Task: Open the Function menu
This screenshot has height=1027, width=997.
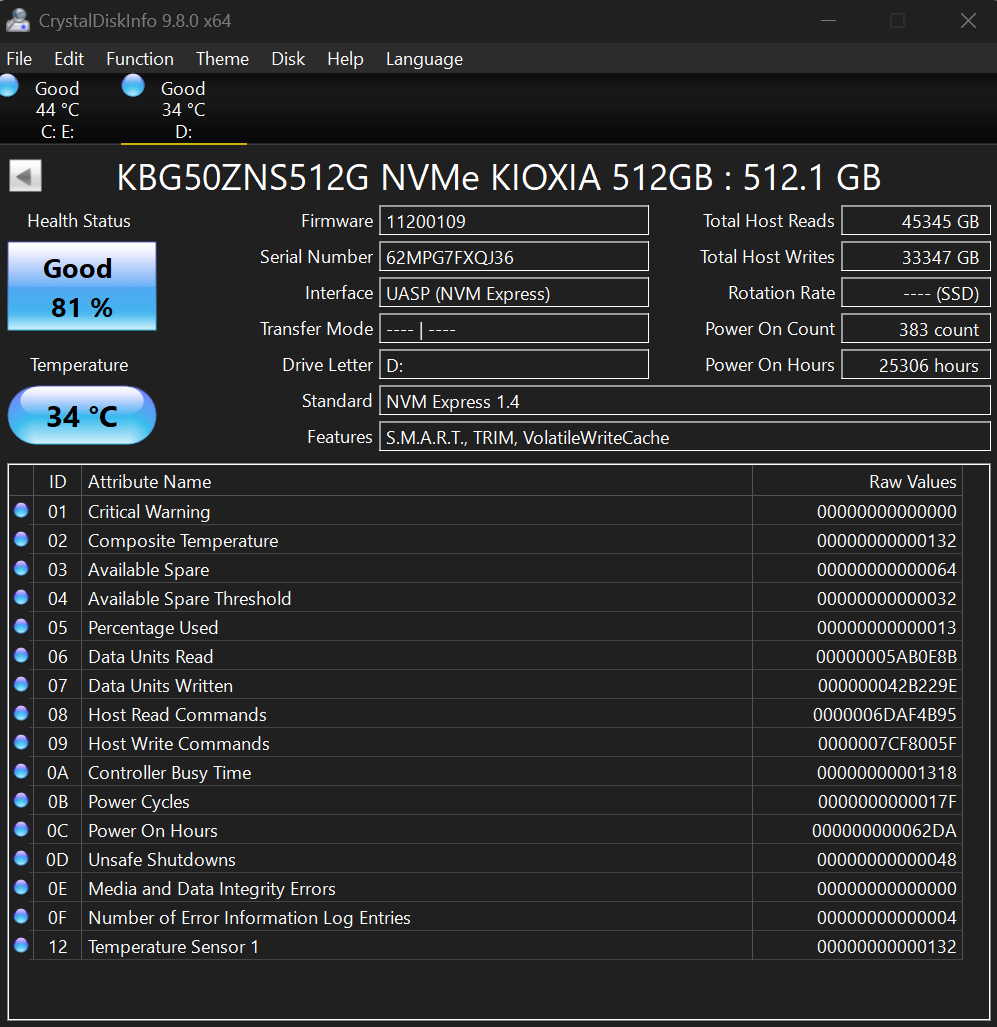Action: click(140, 59)
